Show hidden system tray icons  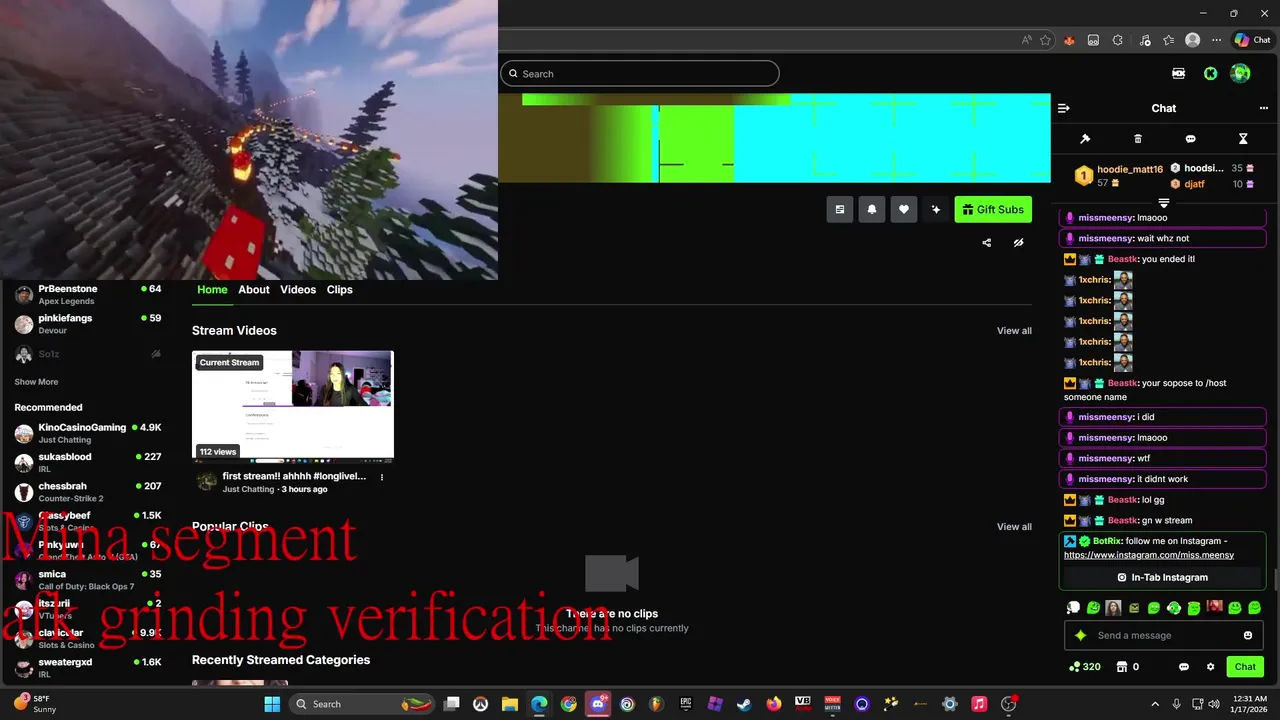1155,704
